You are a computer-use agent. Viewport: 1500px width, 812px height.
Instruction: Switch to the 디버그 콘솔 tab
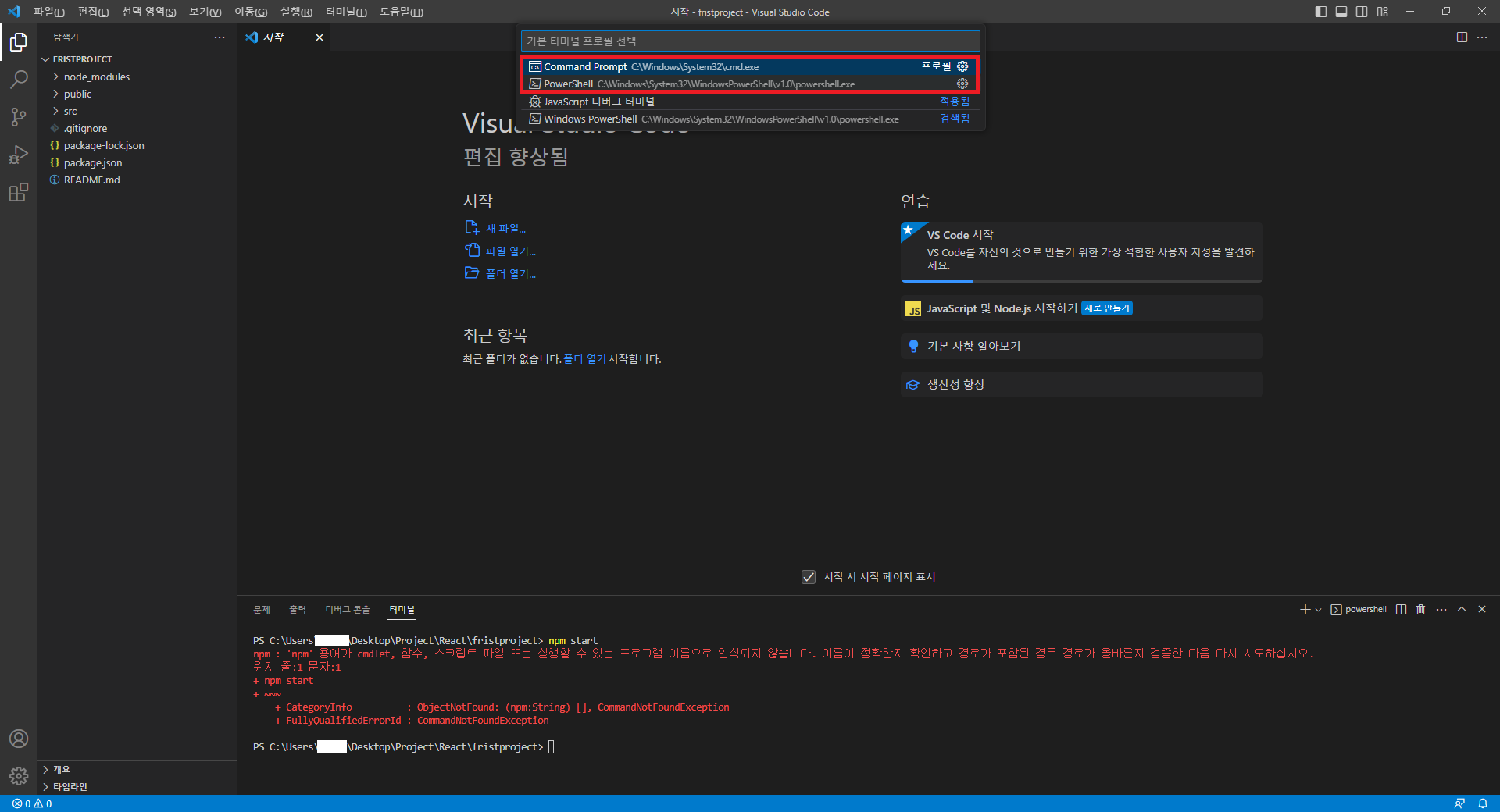pos(348,609)
